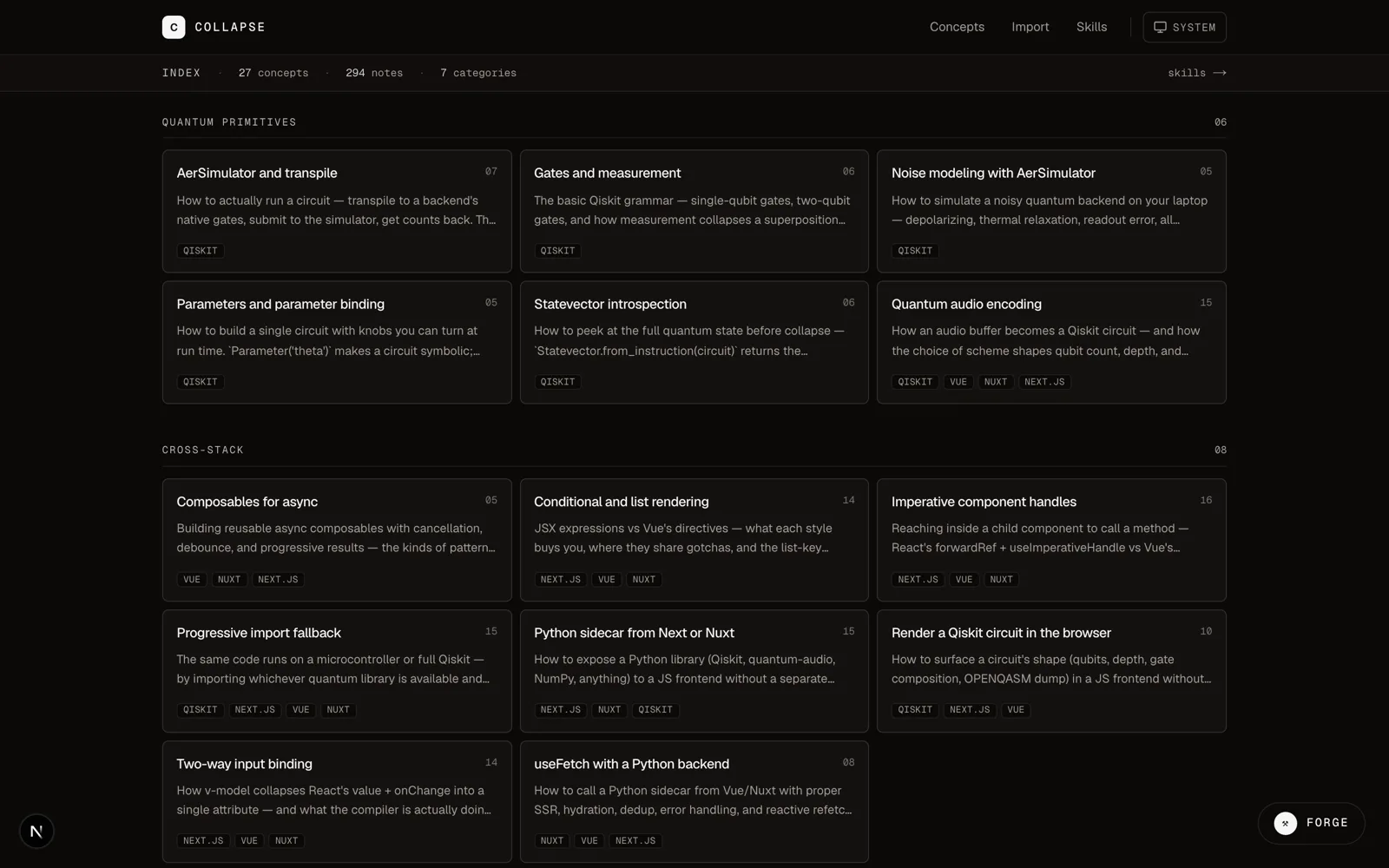1389x868 pixels.
Task: Go to the Skills nav item
Action: click(x=1091, y=27)
